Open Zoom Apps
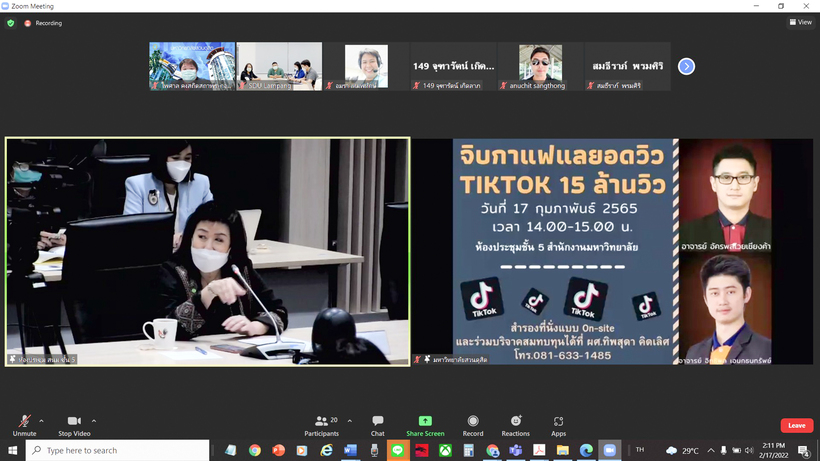820x461 pixels. pyautogui.click(x=559, y=425)
